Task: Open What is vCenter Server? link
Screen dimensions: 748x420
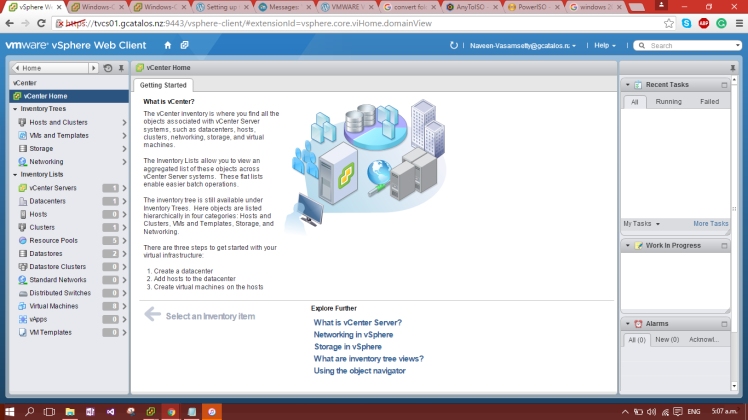Action: click(358, 323)
